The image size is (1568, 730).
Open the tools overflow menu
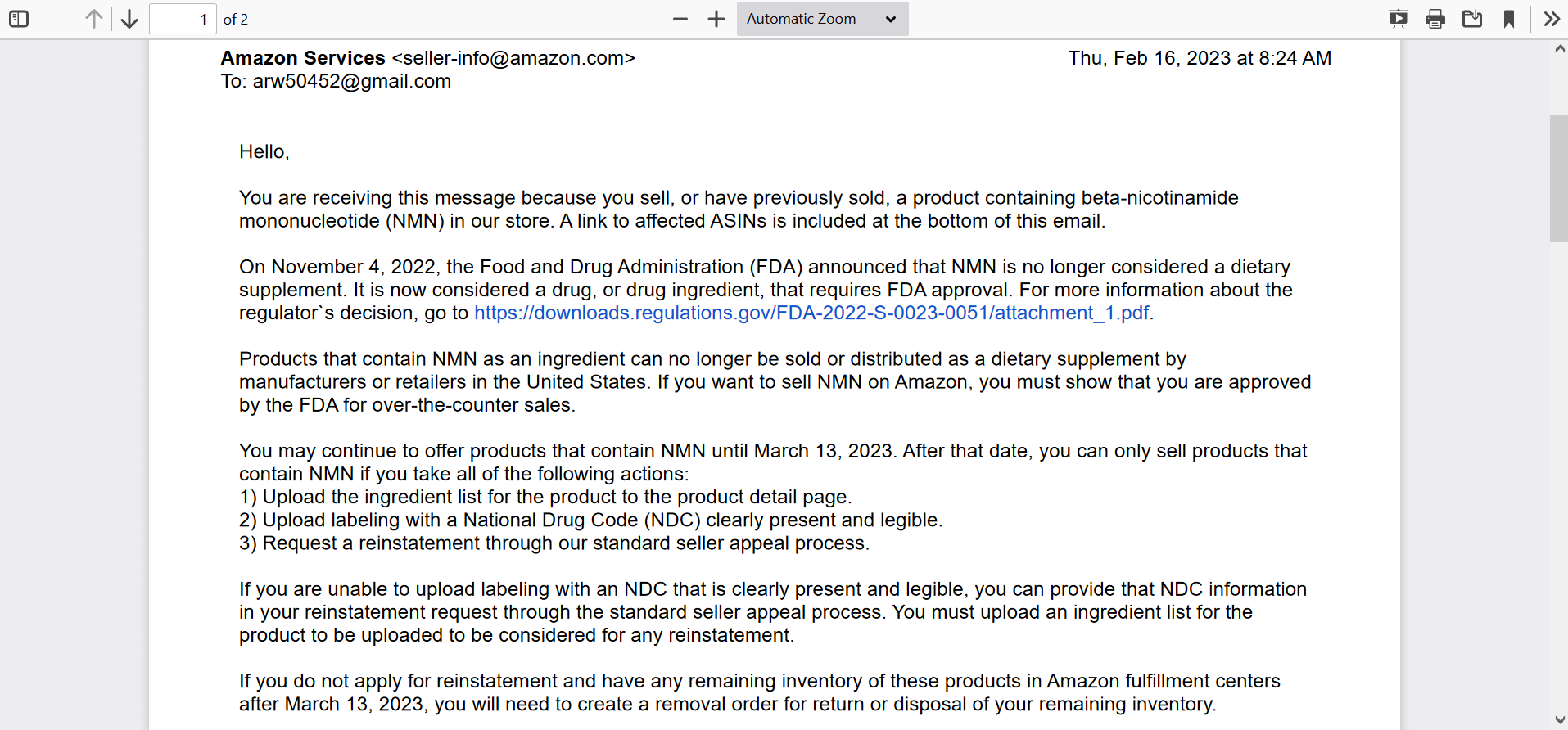click(x=1552, y=19)
